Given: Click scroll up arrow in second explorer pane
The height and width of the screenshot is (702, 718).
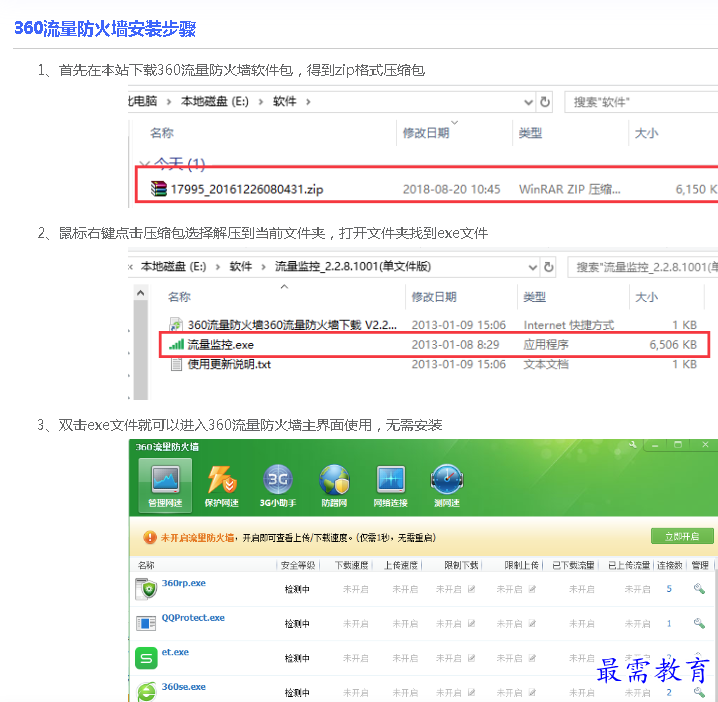Looking at the screenshot, I should click(141, 293).
